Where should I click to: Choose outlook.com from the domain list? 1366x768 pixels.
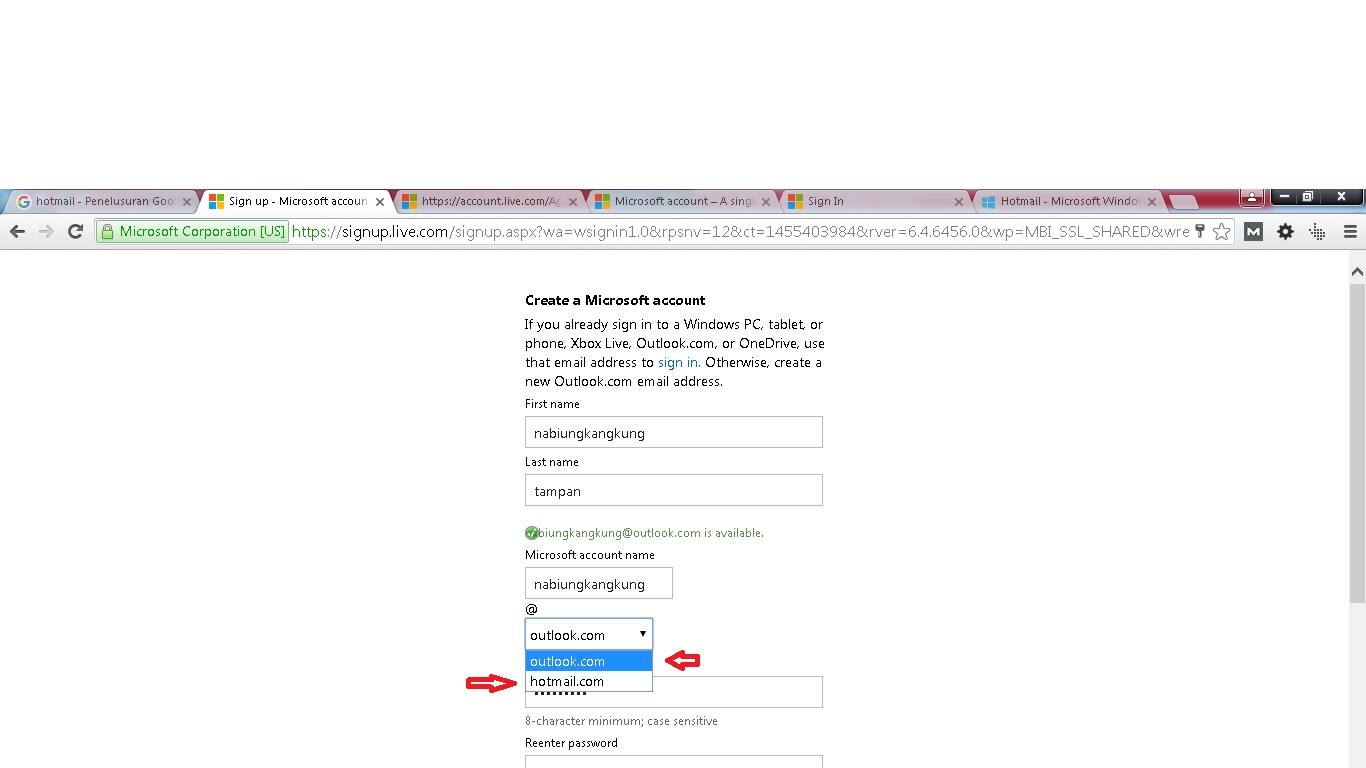pos(589,661)
